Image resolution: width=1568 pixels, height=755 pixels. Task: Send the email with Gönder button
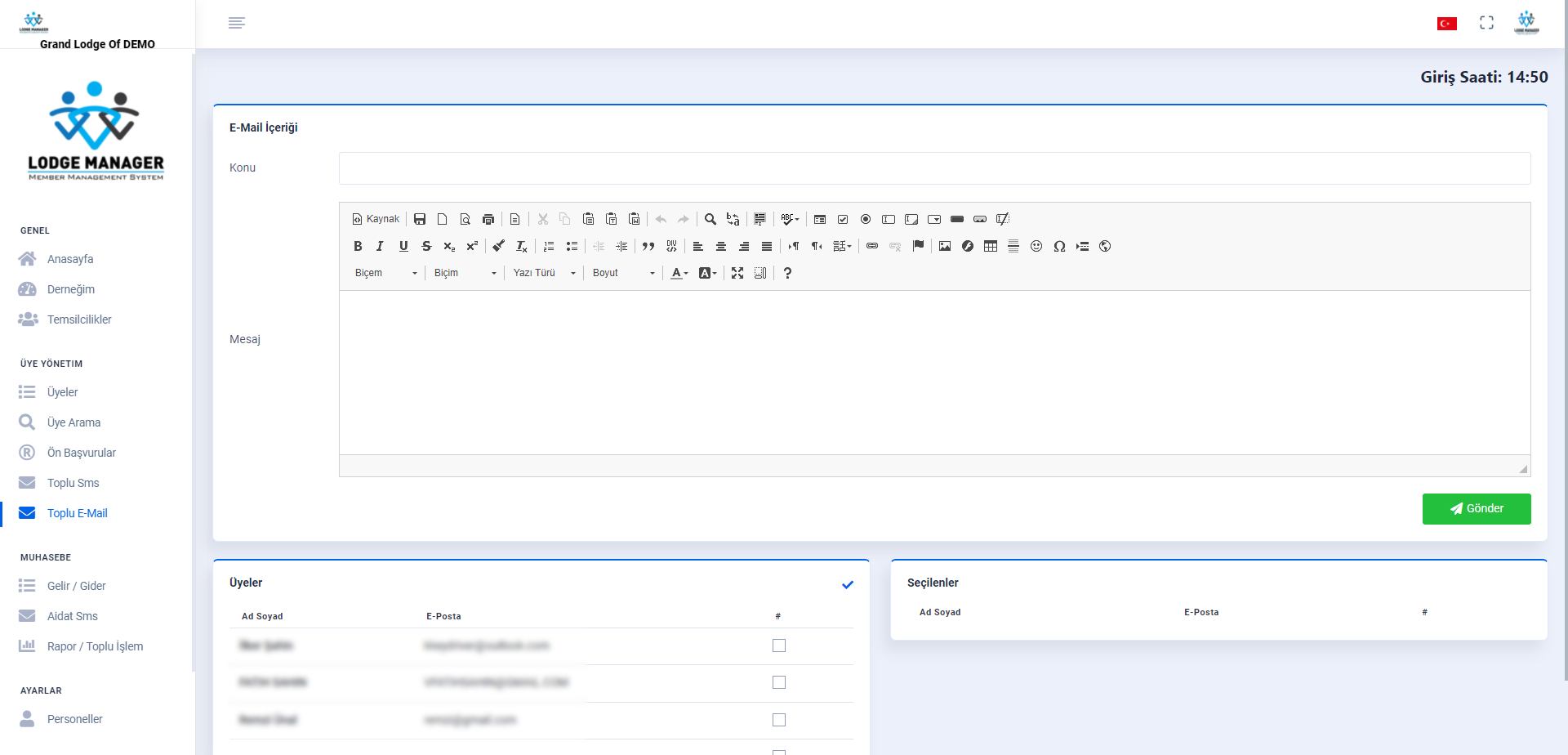tap(1477, 508)
